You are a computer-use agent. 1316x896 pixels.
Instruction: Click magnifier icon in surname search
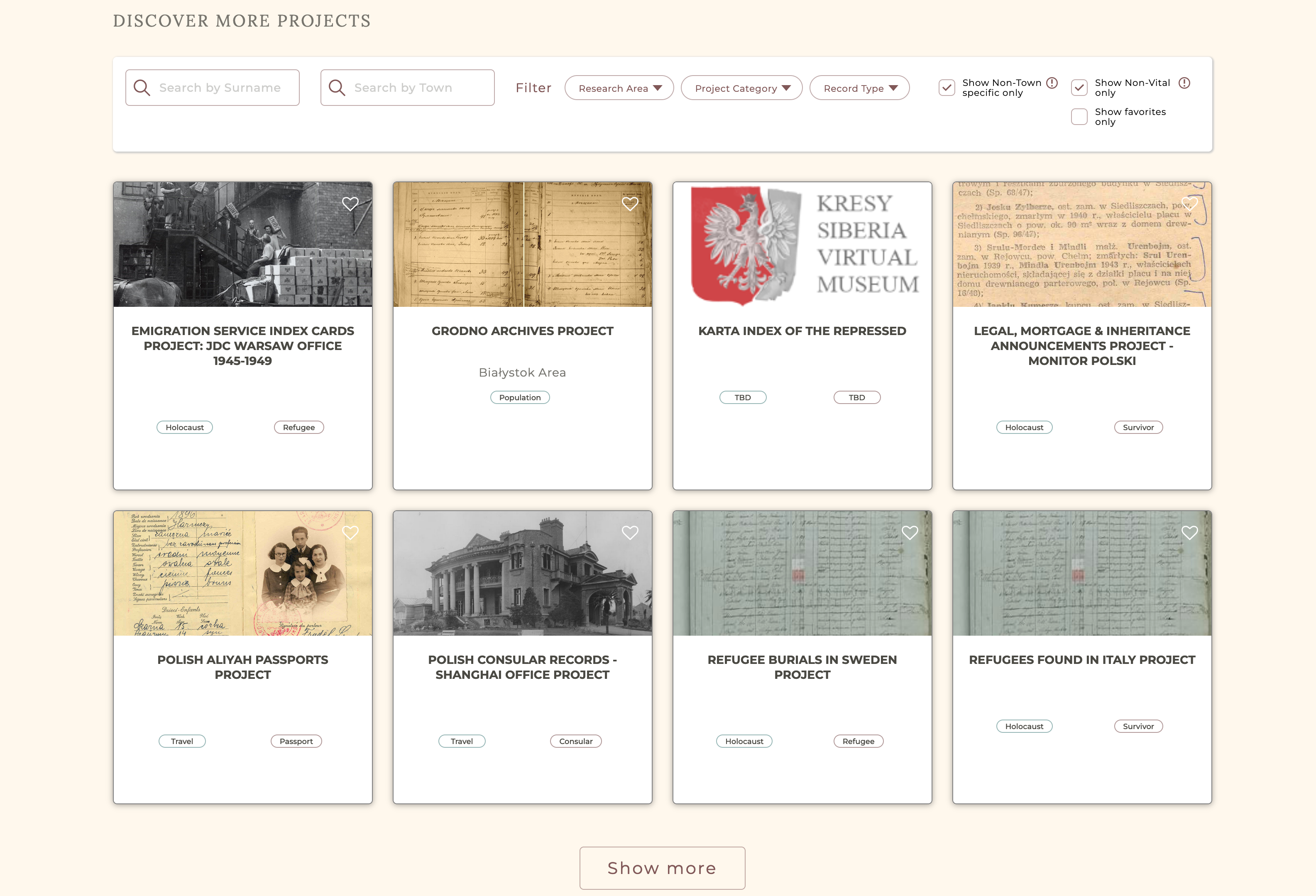point(142,88)
